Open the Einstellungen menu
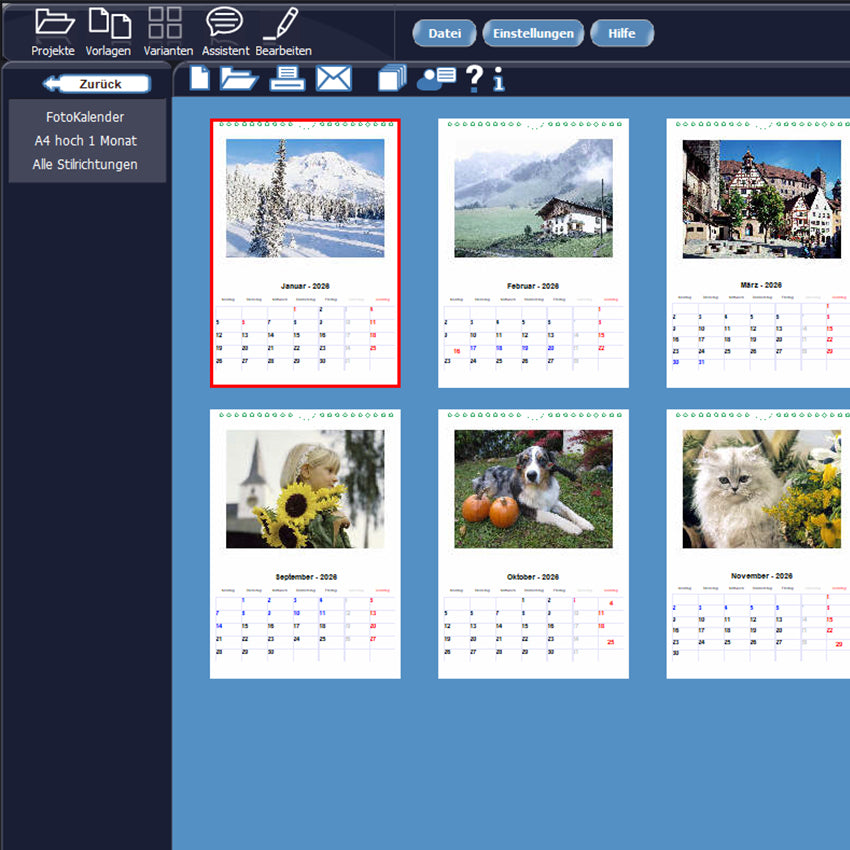This screenshot has height=850, width=850. 533,33
